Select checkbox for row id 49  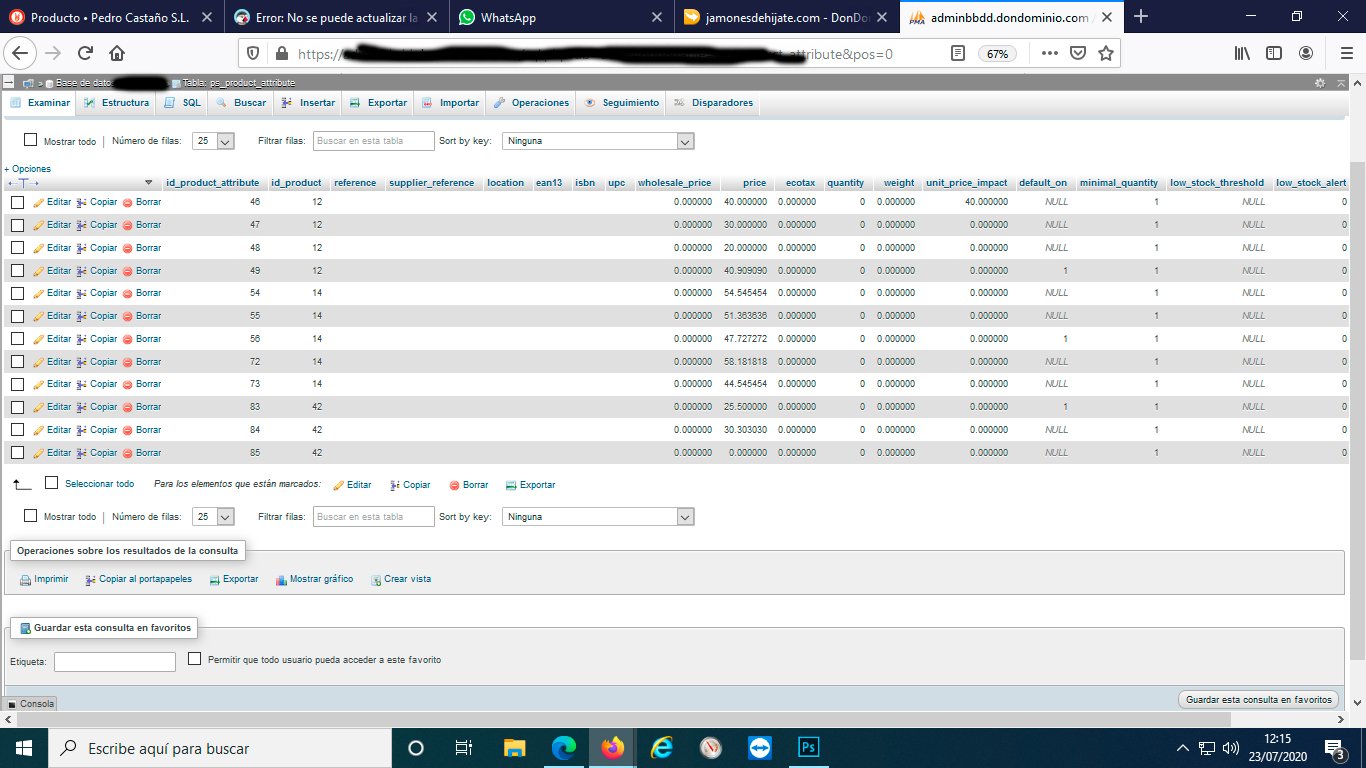pyautogui.click(x=17, y=271)
